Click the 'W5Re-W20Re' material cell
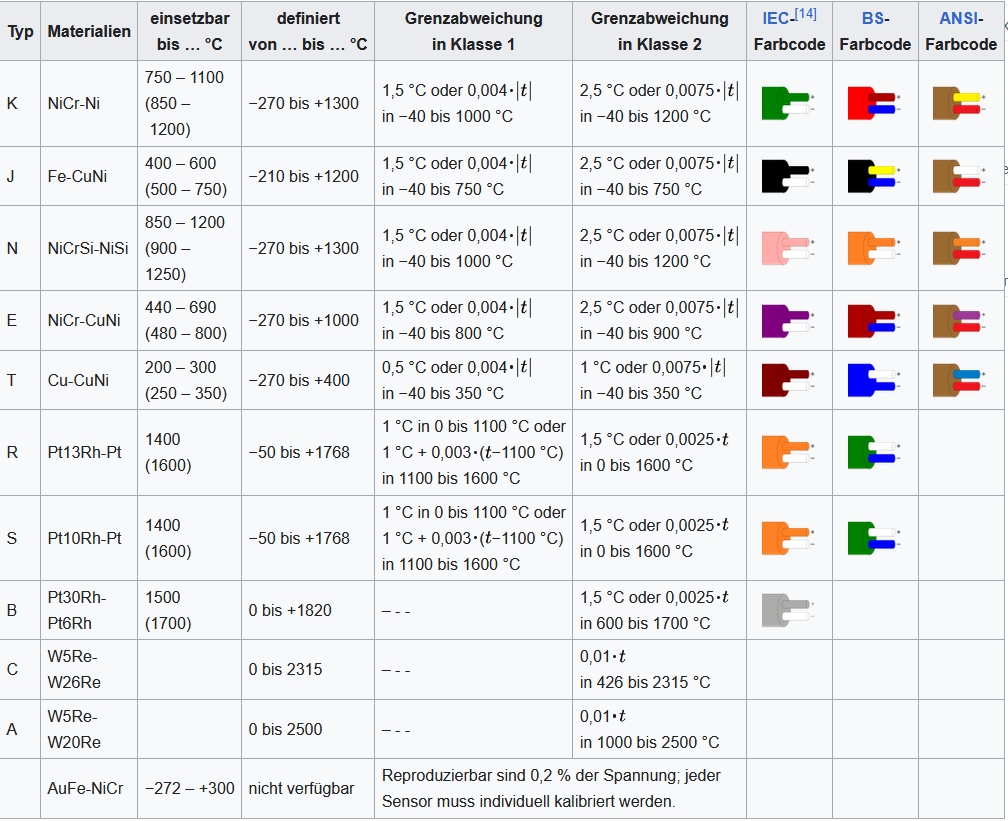This screenshot has width=1008, height=821. tap(89, 729)
